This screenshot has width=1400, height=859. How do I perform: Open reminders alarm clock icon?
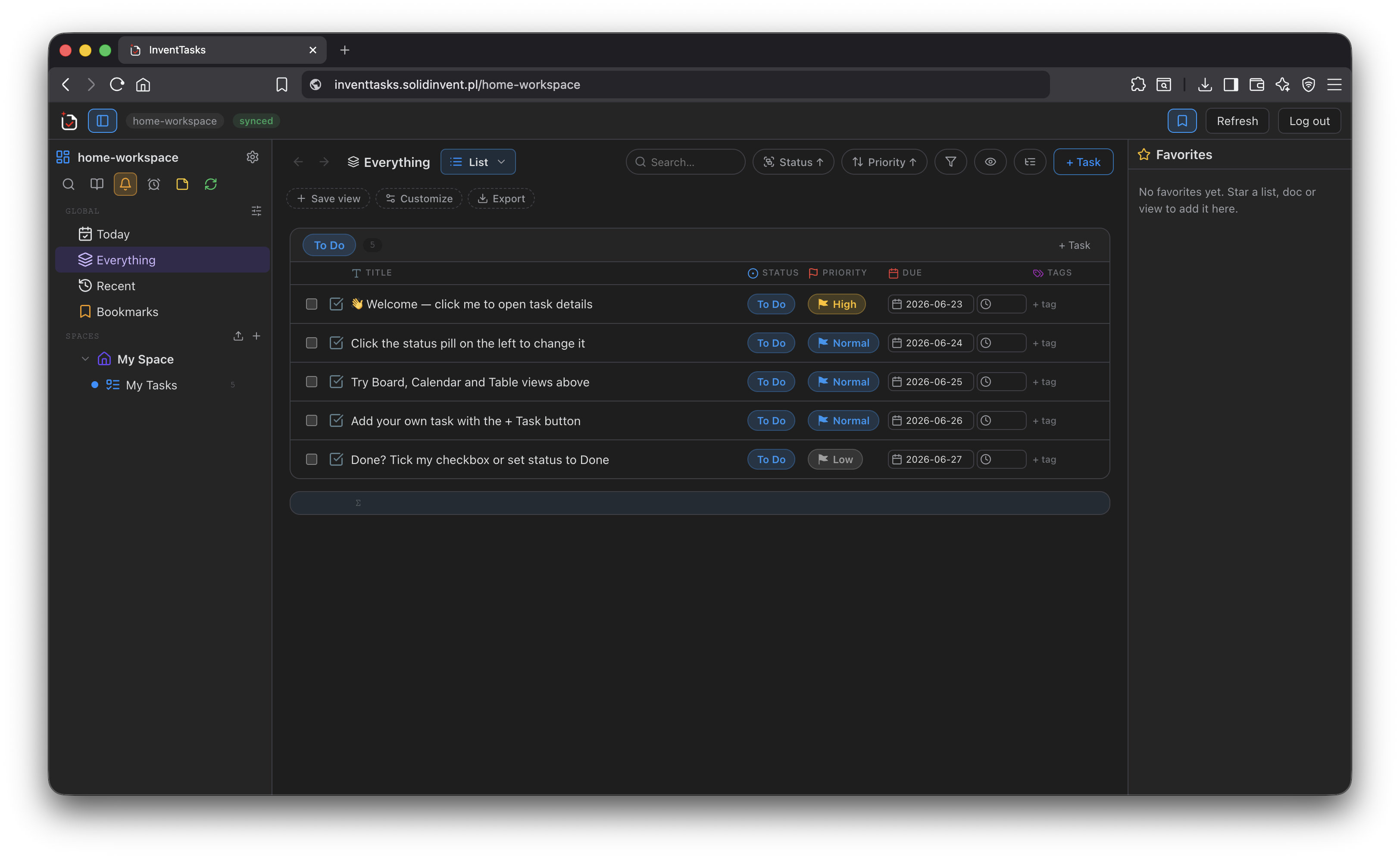click(153, 184)
